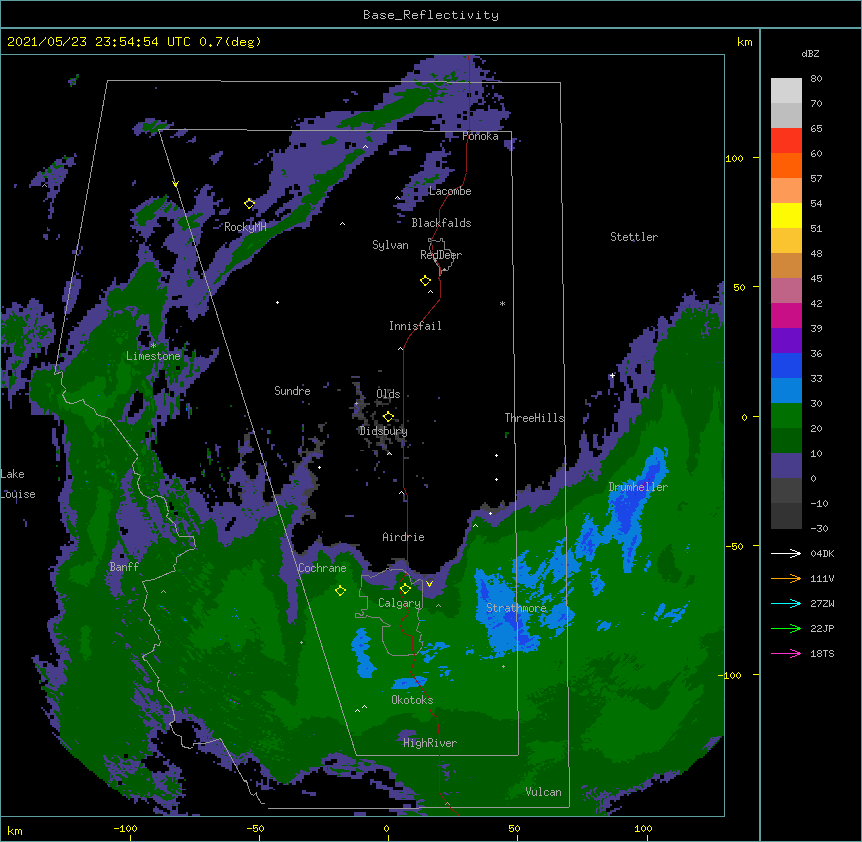Image resolution: width=862 pixels, height=842 pixels.
Task: Click the Okotoks city label
Action: pyautogui.click(x=412, y=700)
